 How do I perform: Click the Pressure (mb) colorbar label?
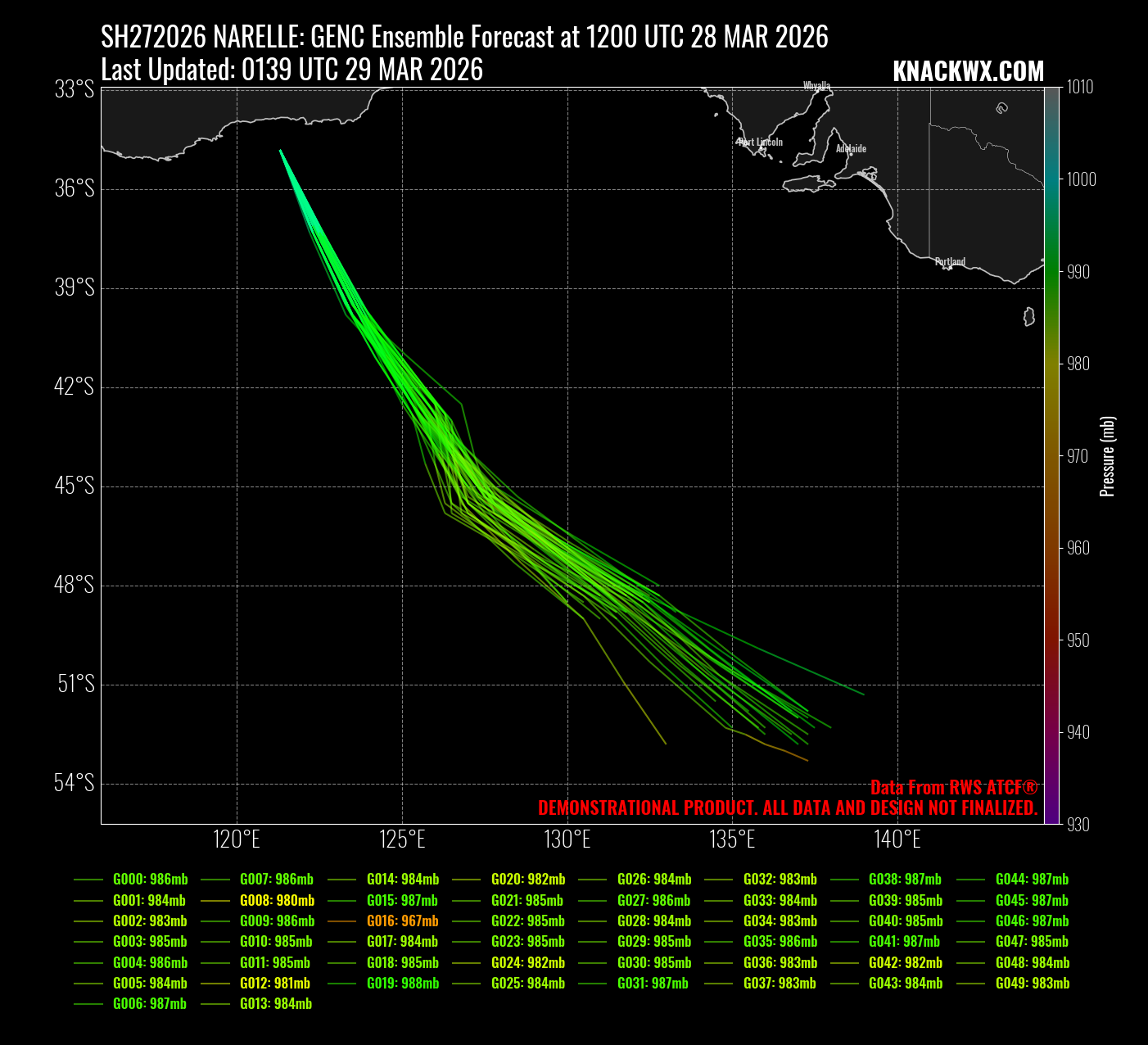point(1107,456)
